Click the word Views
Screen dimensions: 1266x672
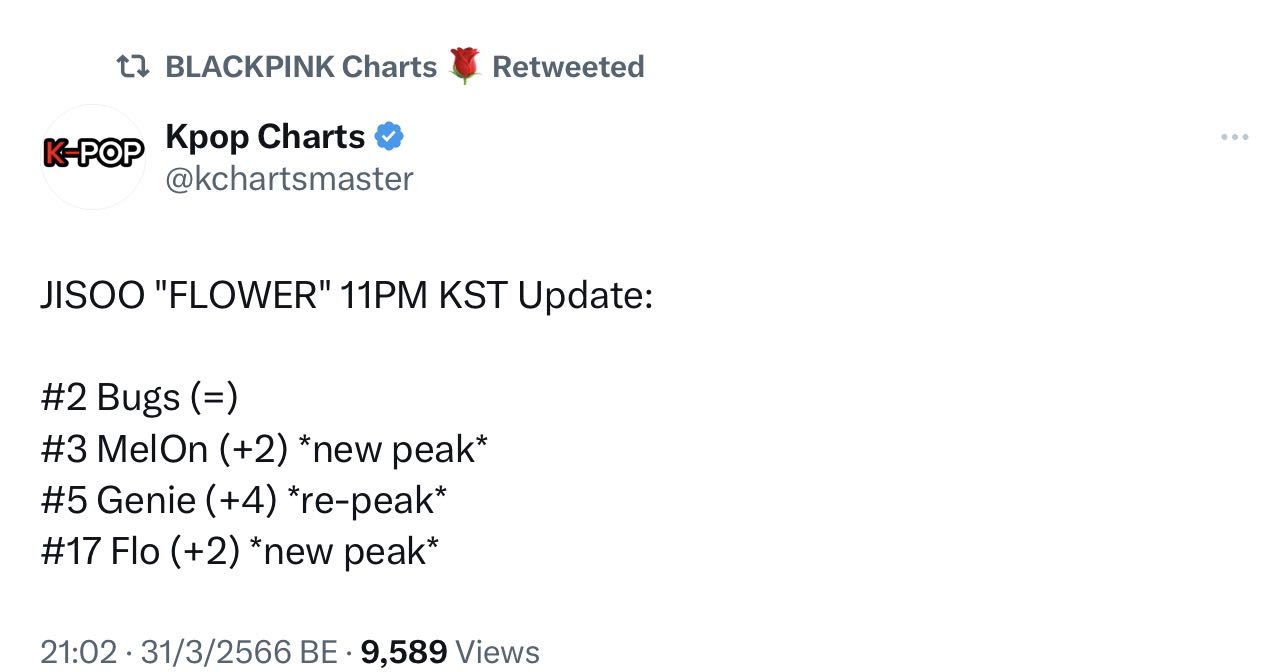pos(497,652)
